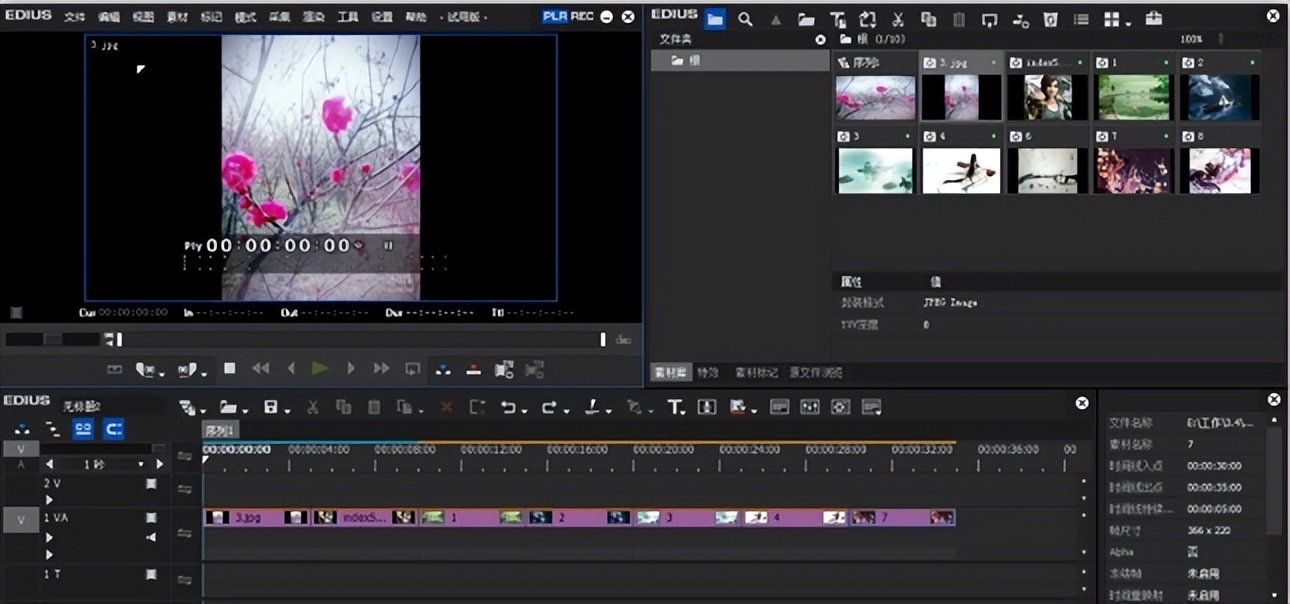Click the Create Title icon in the timeline toolbar
The height and width of the screenshot is (604, 1290).
[676, 407]
